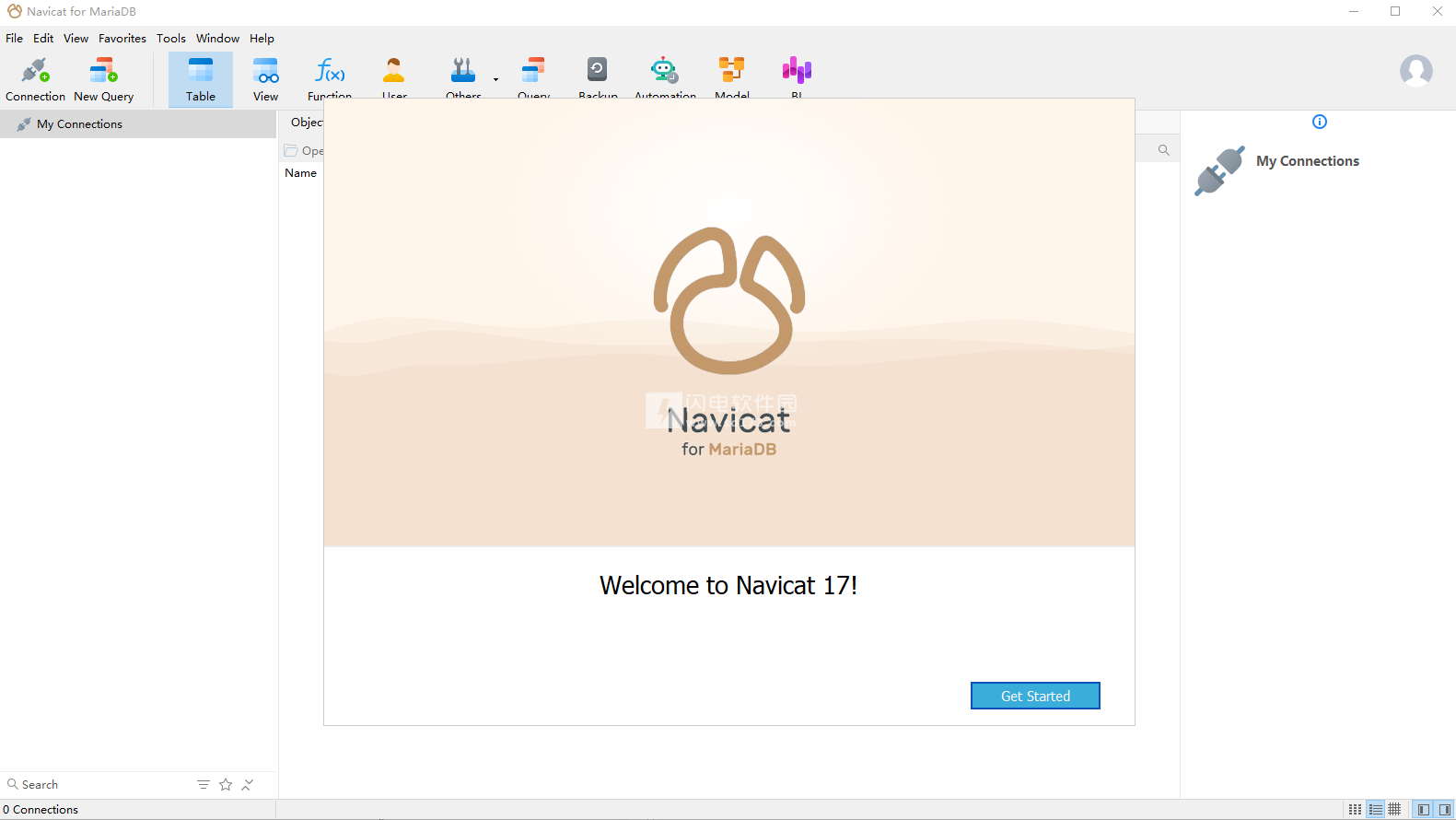Screen dimensions: 1456x820
Task: Collapse all items in connection tree
Action: point(248,785)
